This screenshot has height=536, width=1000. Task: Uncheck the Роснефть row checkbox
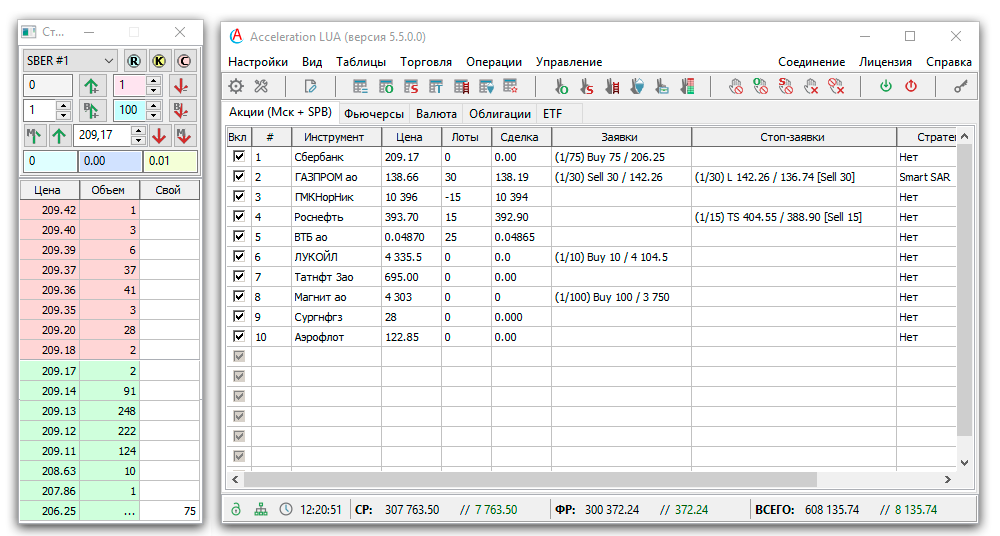coord(239,216)
